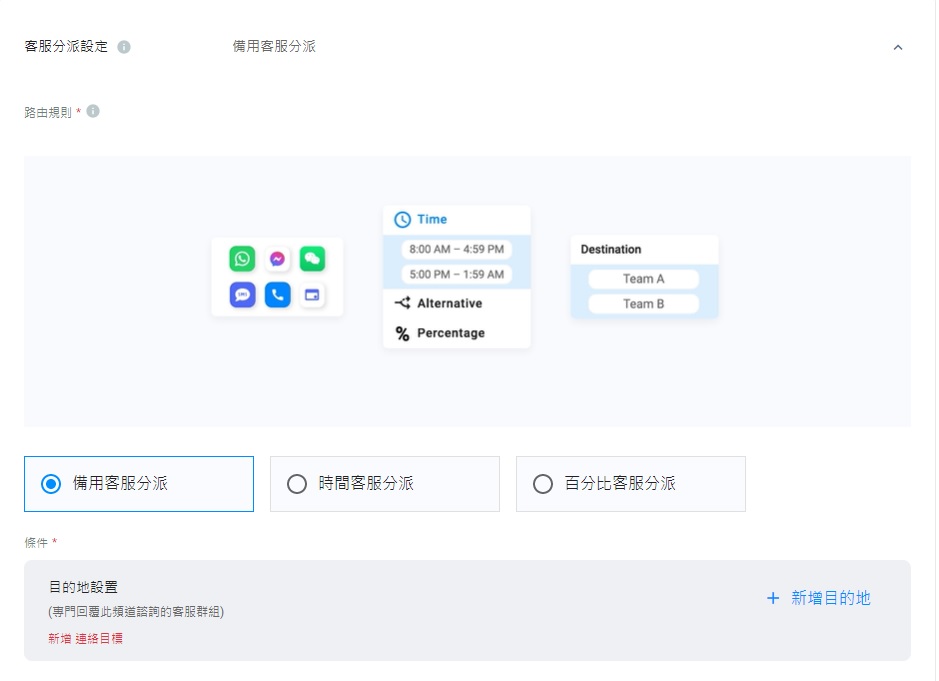This screenshot has height=681, width=939.
Task: Collapse the 客服分派設定 section with the chevron
Action: point(898,47)
